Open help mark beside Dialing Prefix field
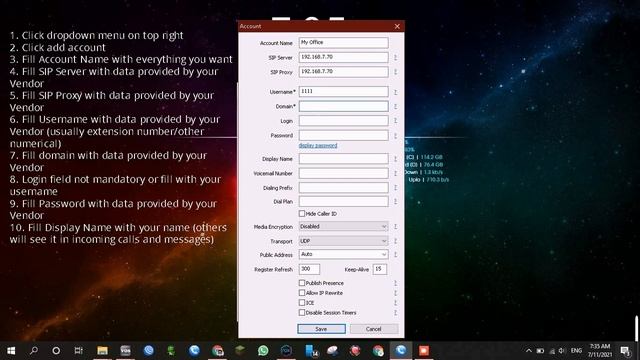This screenshot has width=640, height=360. 395,188
